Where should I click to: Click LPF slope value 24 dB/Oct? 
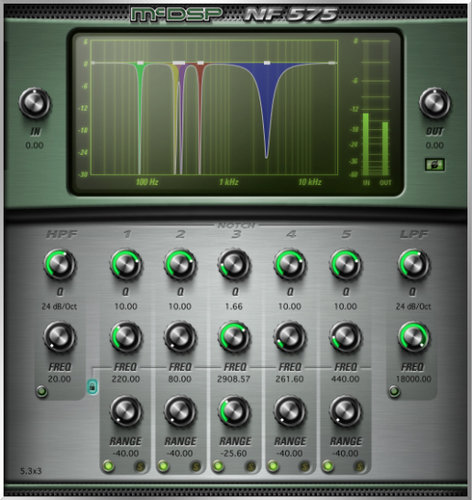pos(413,306)
